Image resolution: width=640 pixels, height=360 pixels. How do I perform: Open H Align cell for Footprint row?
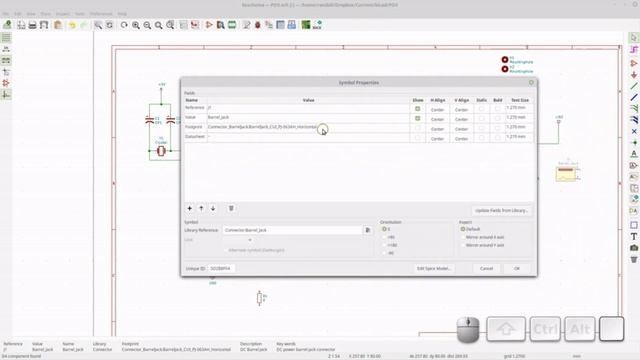click(438, 129)
